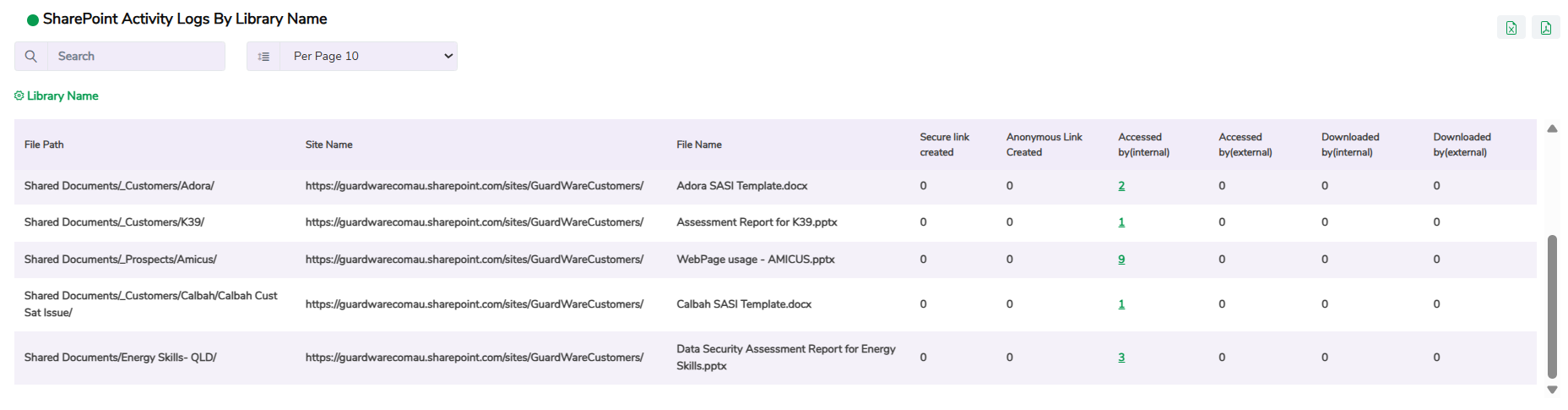Click the green dot beside the title
This screenshot has width=1568, height=410.
click(33, 19)
